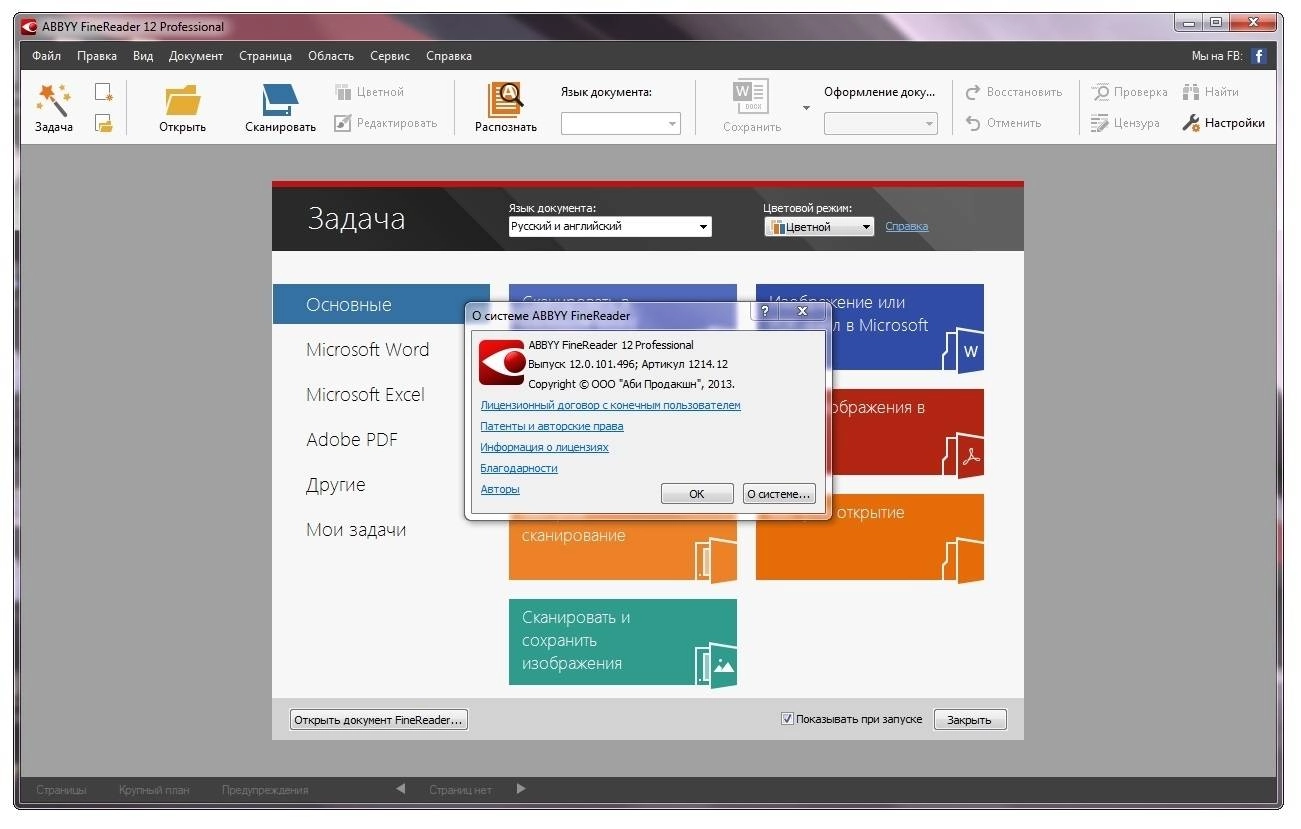
Task: Open the Благодарности link
Action: pos(519,469)
